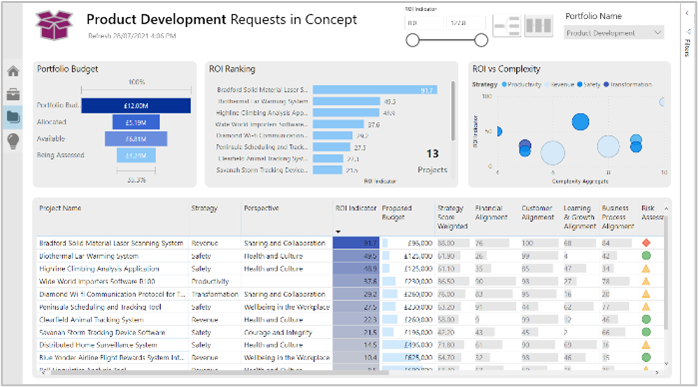Screen dimensions: 698x387
Task: Click the ROI Indicator maximum value box
Action: [x=466, y=23]
